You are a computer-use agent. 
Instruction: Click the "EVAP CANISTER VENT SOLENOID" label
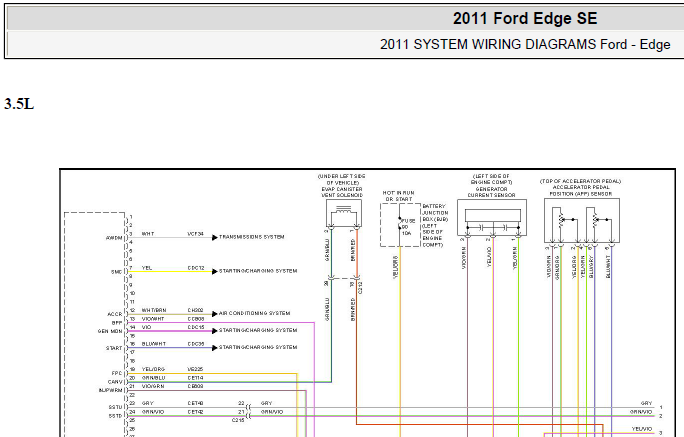pyautogui.click(x=342, y=192)
